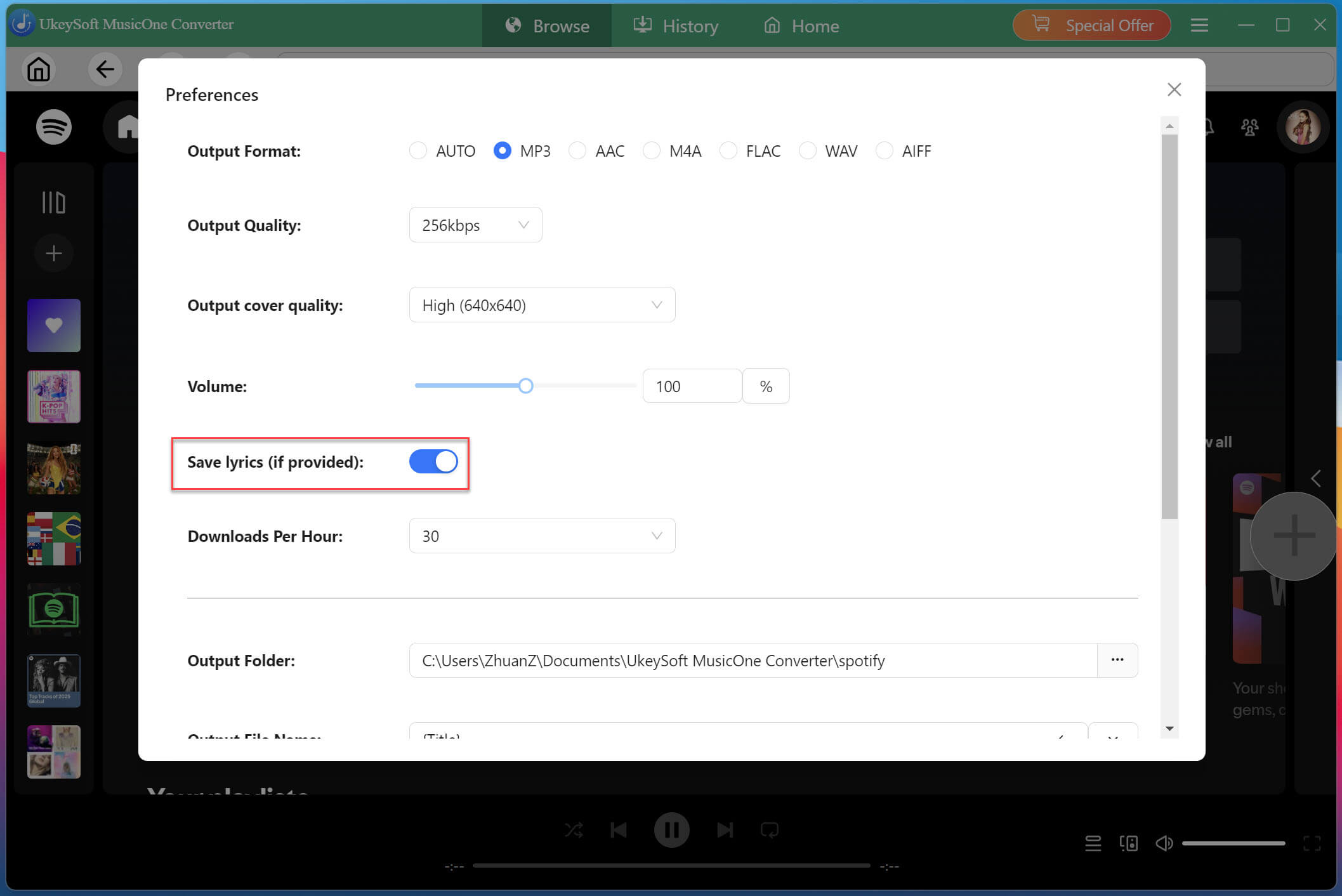Screen dimensions: 1342x896
Task: Click Spotify home button behind dialog
Action: (x=128, y=127)
